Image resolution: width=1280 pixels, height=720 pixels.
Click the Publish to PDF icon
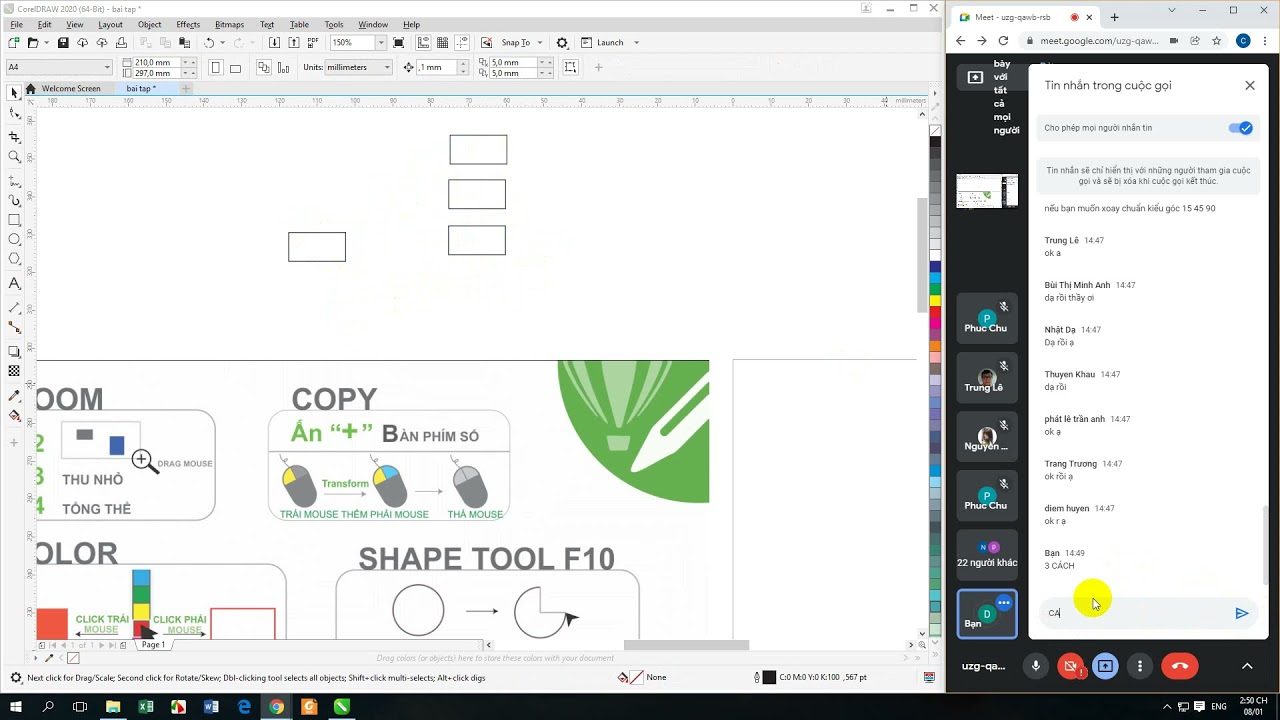click(x=313, y=43)
